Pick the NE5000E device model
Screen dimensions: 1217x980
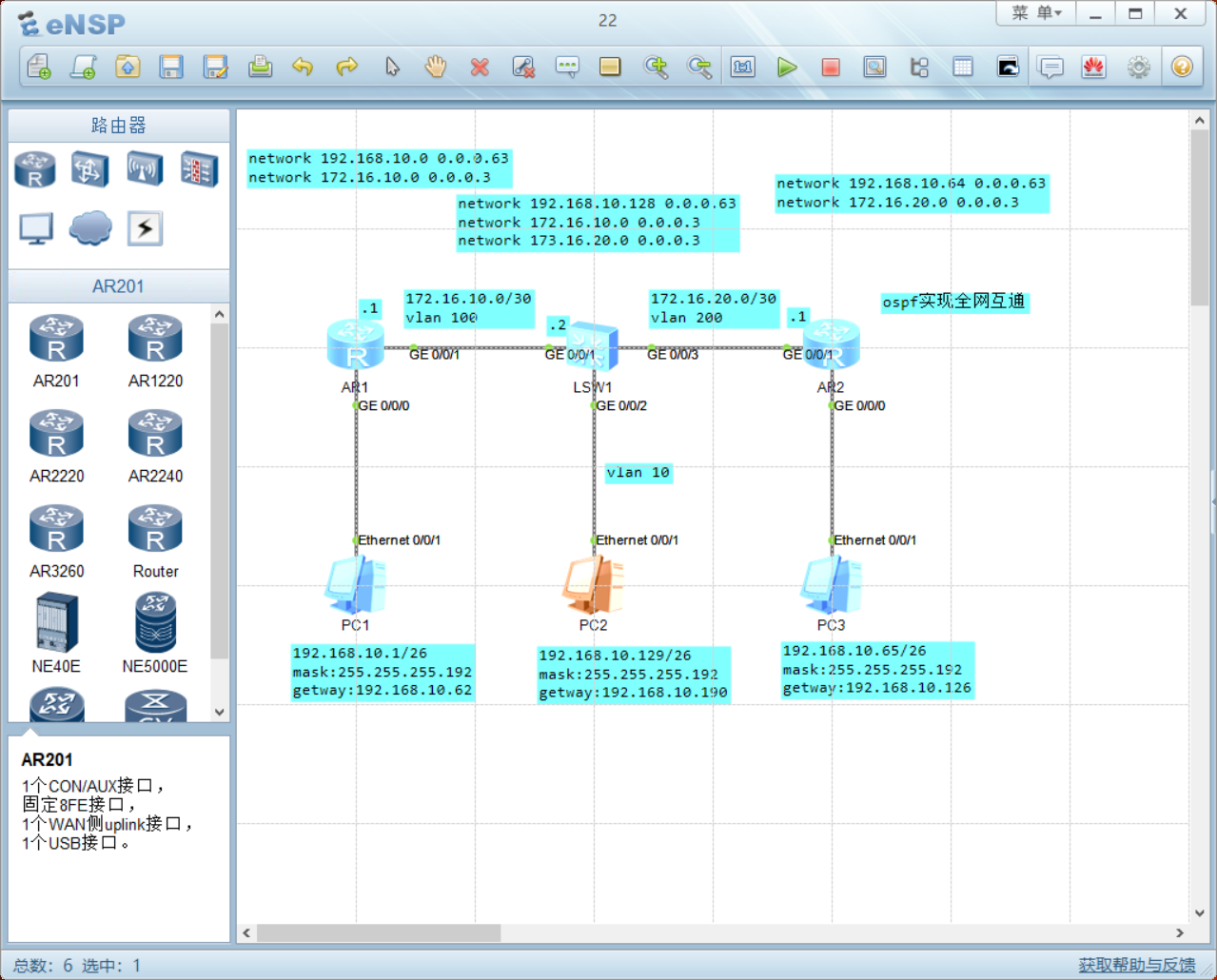[x=155, y=633]
